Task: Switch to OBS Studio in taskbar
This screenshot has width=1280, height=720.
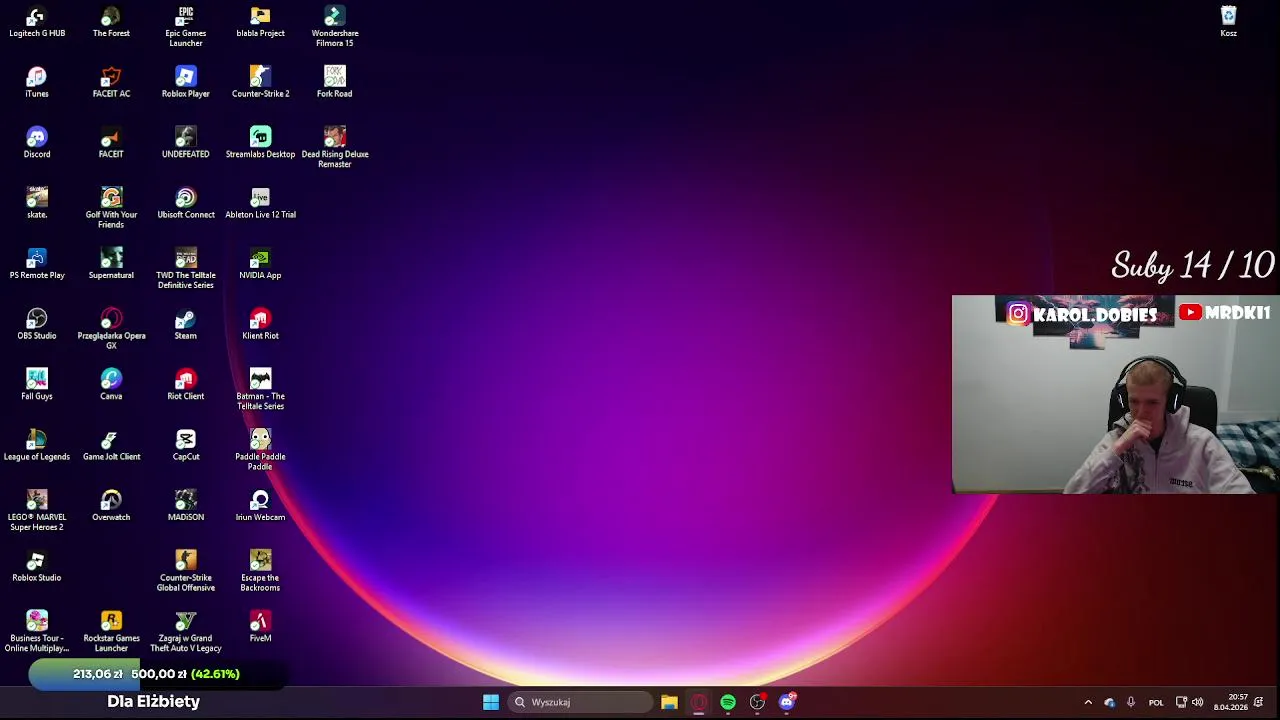Action: coord(757,702)
